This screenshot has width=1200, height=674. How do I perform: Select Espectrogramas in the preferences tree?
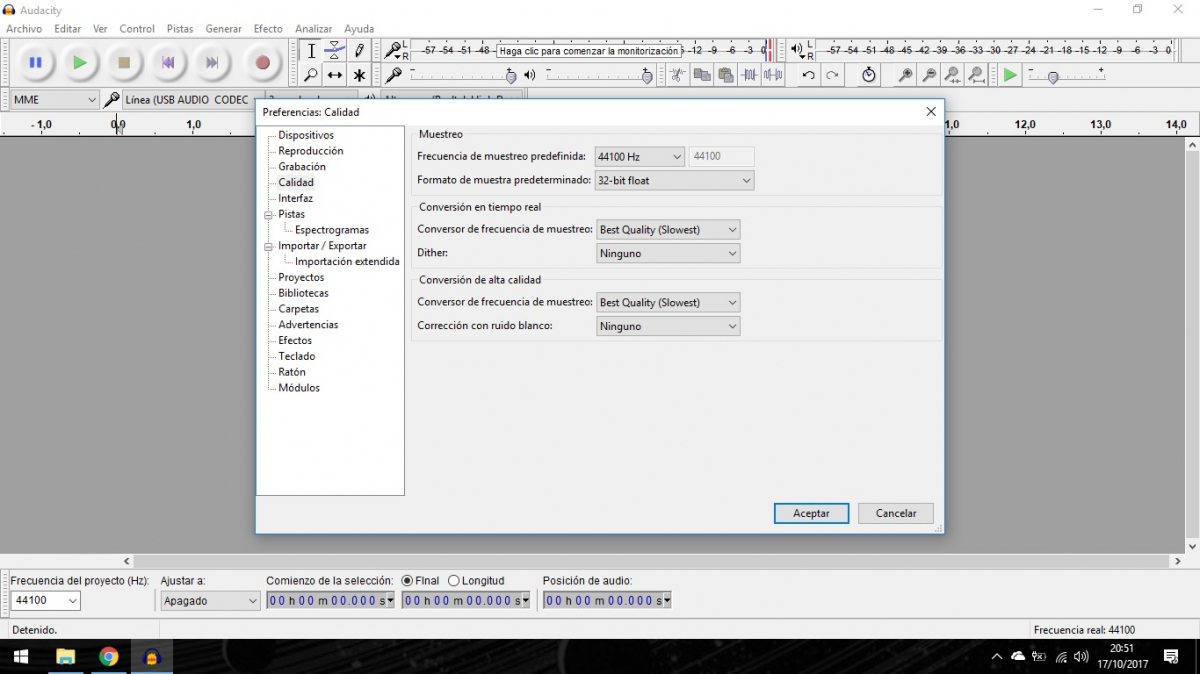pyautogui.click(x=332, y=230)
